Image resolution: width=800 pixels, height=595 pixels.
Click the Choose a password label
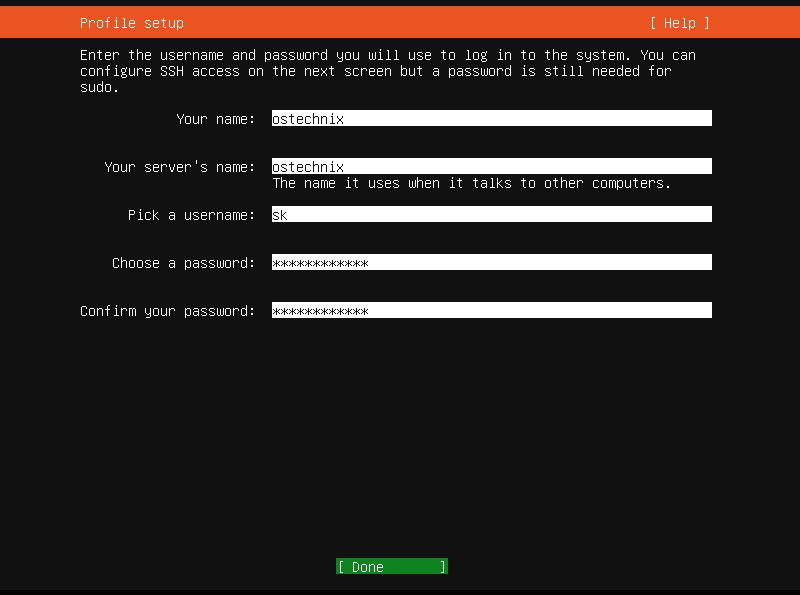pyautogui.click(x=185, y=262)
